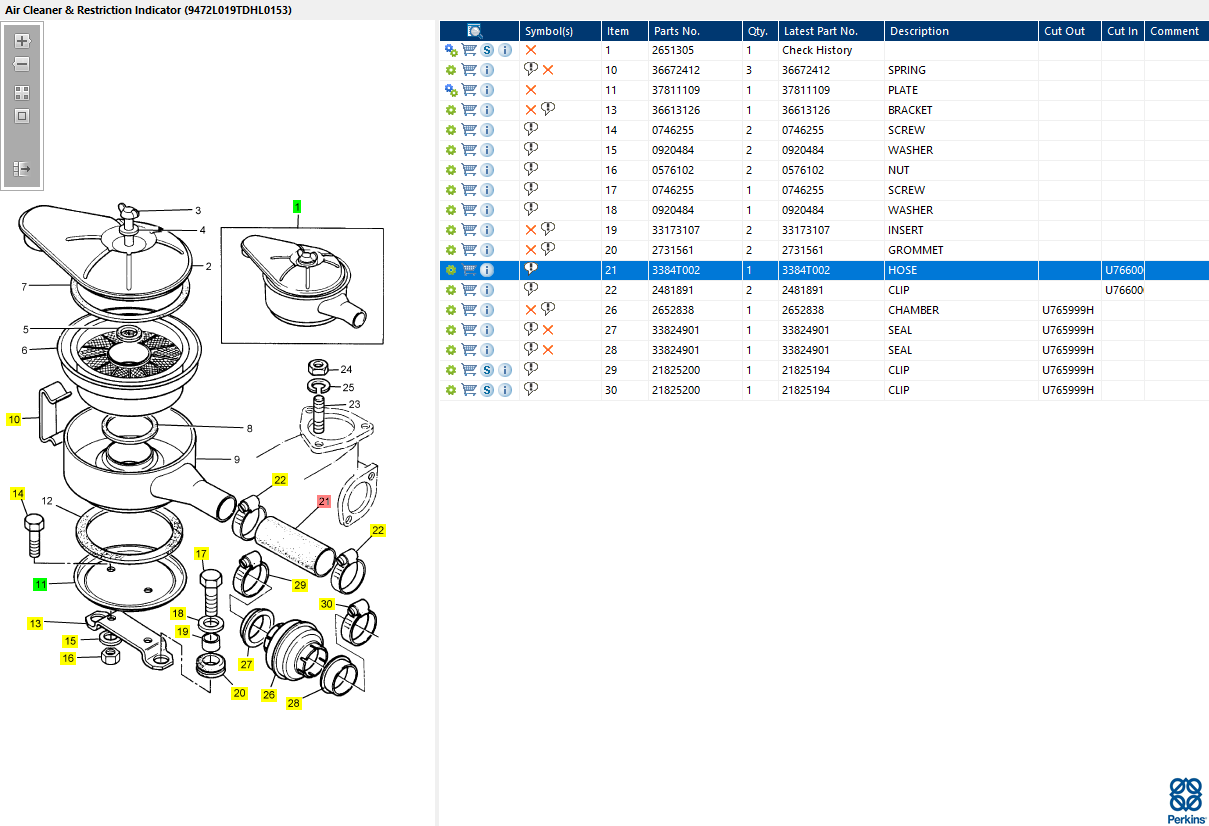
Task: Add SPRING item 10 to shopping cart
Action: [x=468, y=70]
